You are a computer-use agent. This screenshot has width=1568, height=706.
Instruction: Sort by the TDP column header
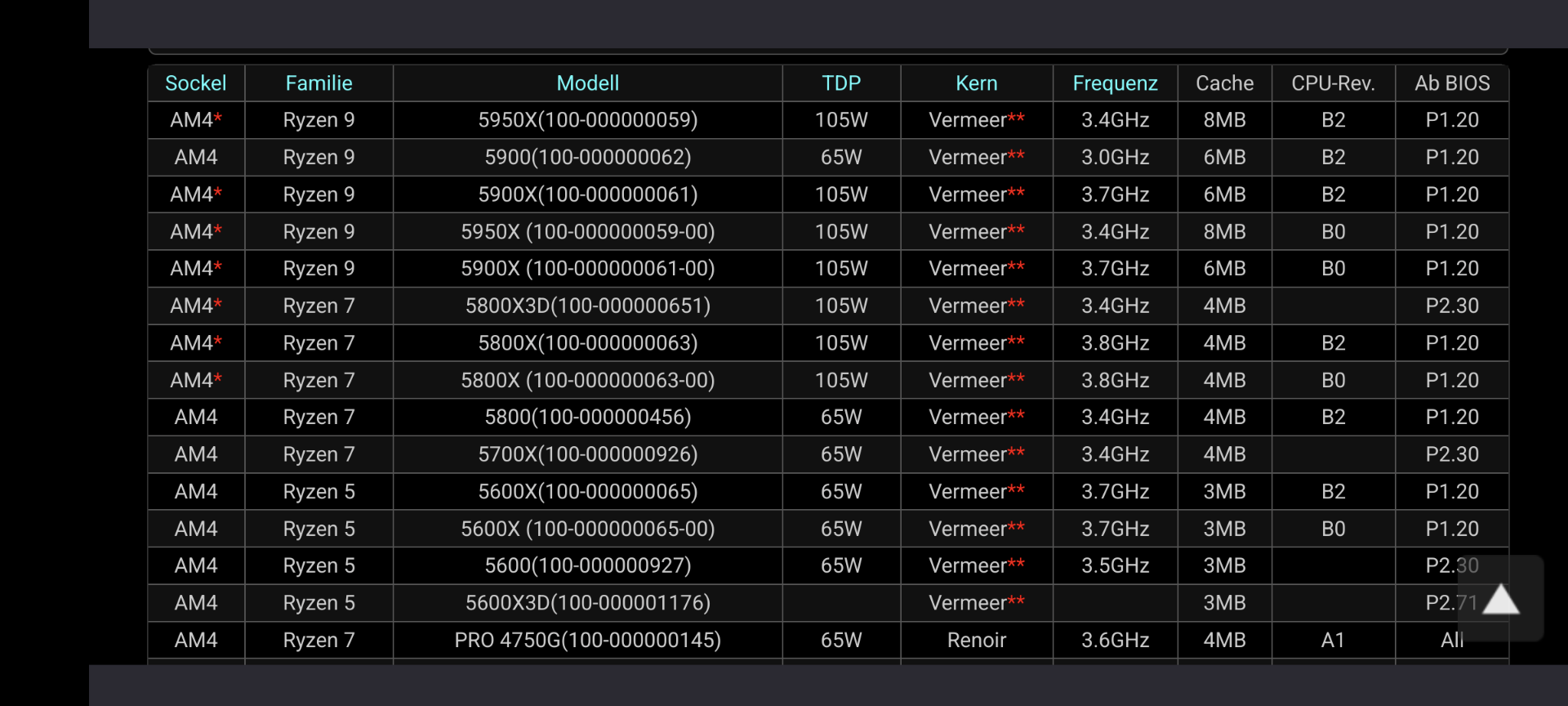point(841,83)
